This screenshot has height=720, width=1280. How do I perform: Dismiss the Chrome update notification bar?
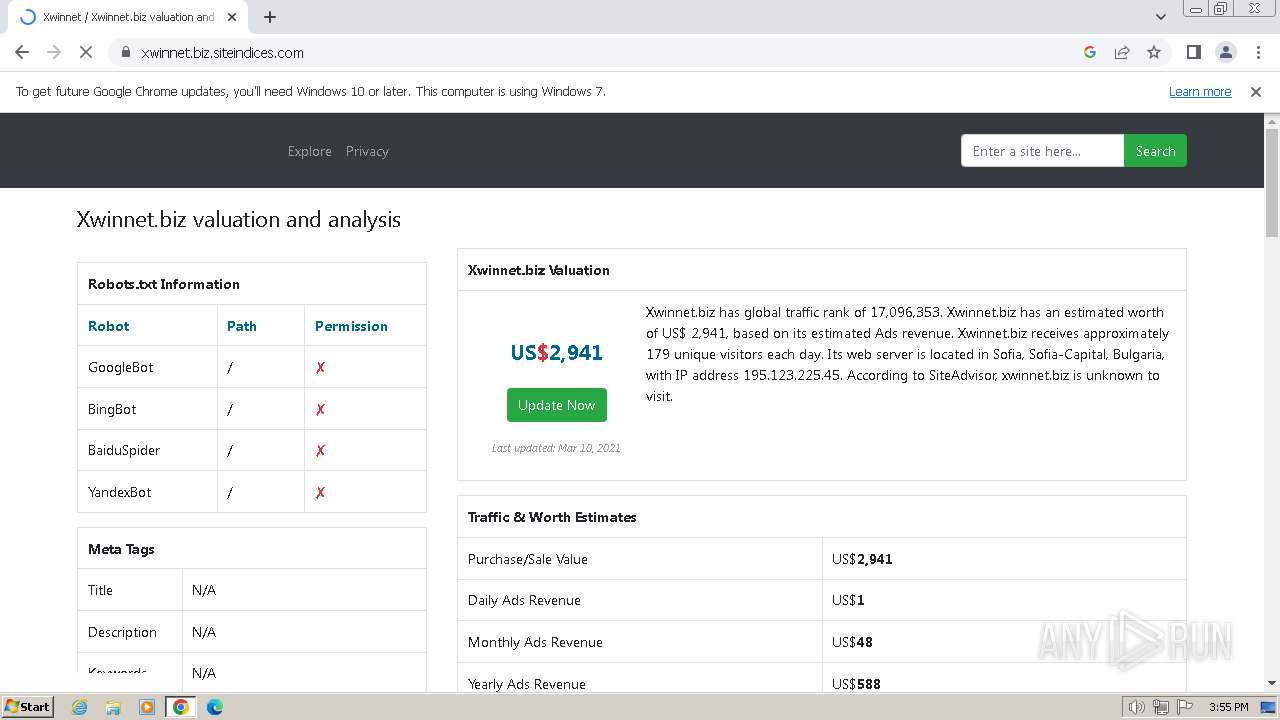[x=1256, y=91]
